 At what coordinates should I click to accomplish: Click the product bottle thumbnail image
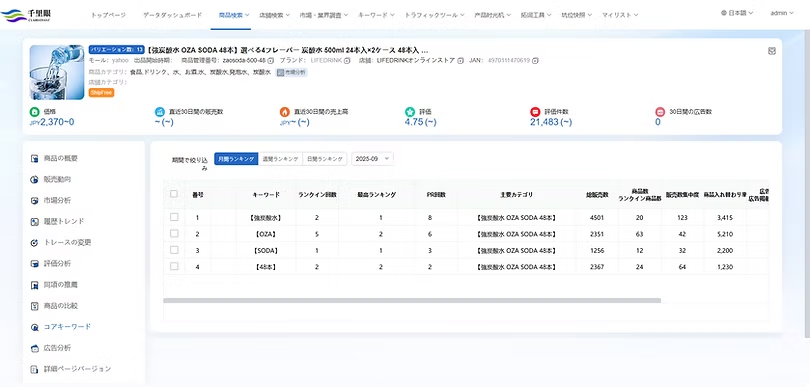(57, 72)
